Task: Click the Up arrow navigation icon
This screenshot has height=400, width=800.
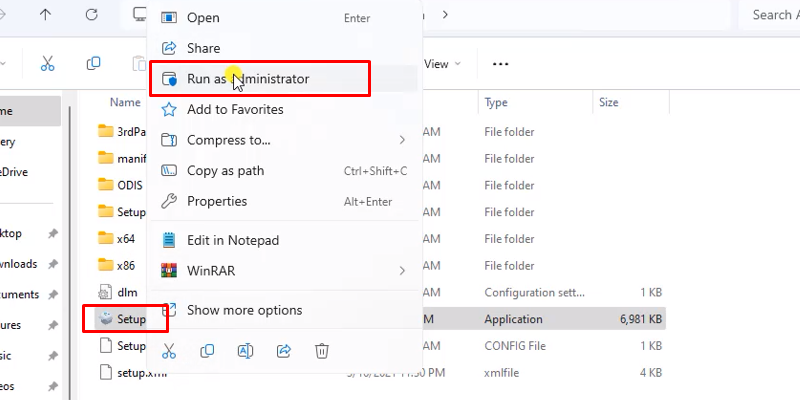Action: pyautogui.click(x=46, y=15)
